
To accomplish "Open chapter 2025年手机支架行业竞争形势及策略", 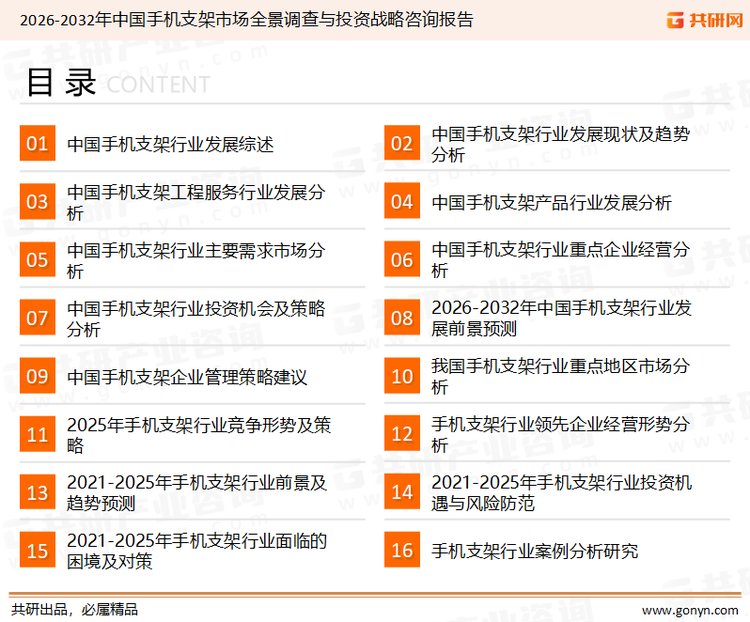I will 199,435.
